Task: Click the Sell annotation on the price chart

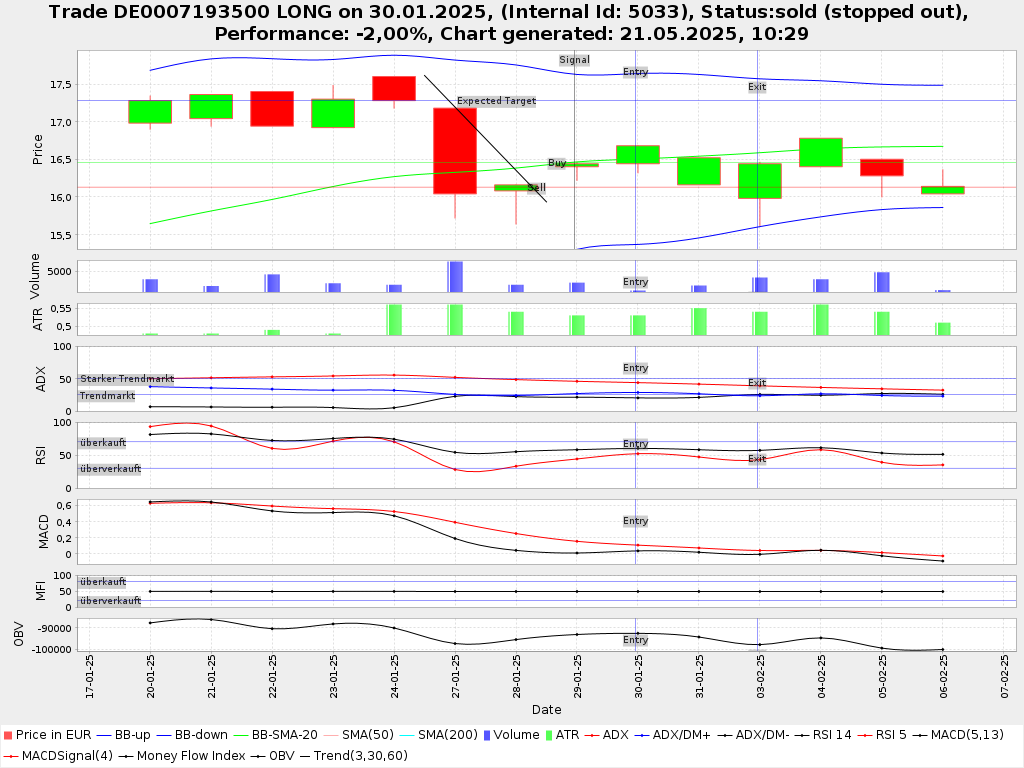Action: 537,188
